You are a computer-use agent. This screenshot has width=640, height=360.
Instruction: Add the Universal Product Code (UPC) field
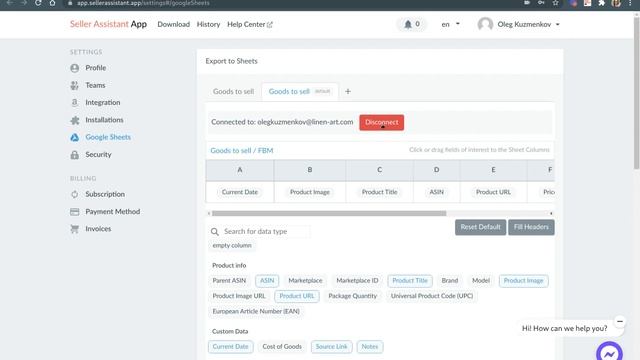pyautogui.click(x=432, y=296)
